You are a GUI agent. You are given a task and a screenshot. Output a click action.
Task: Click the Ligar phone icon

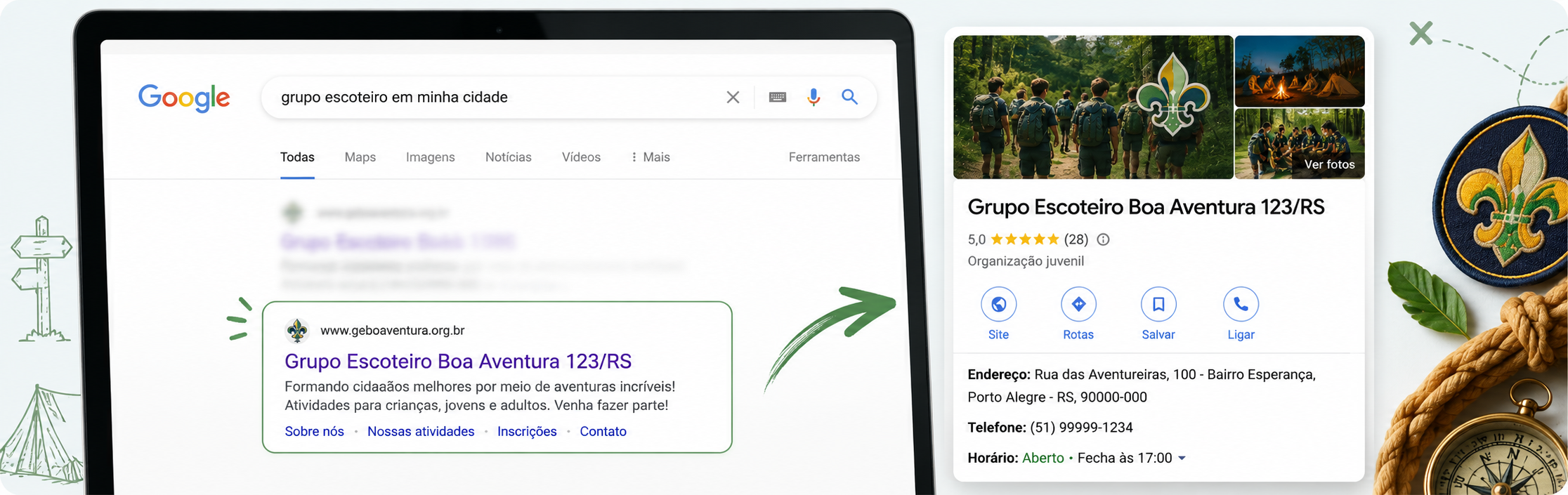(1241, 304)
